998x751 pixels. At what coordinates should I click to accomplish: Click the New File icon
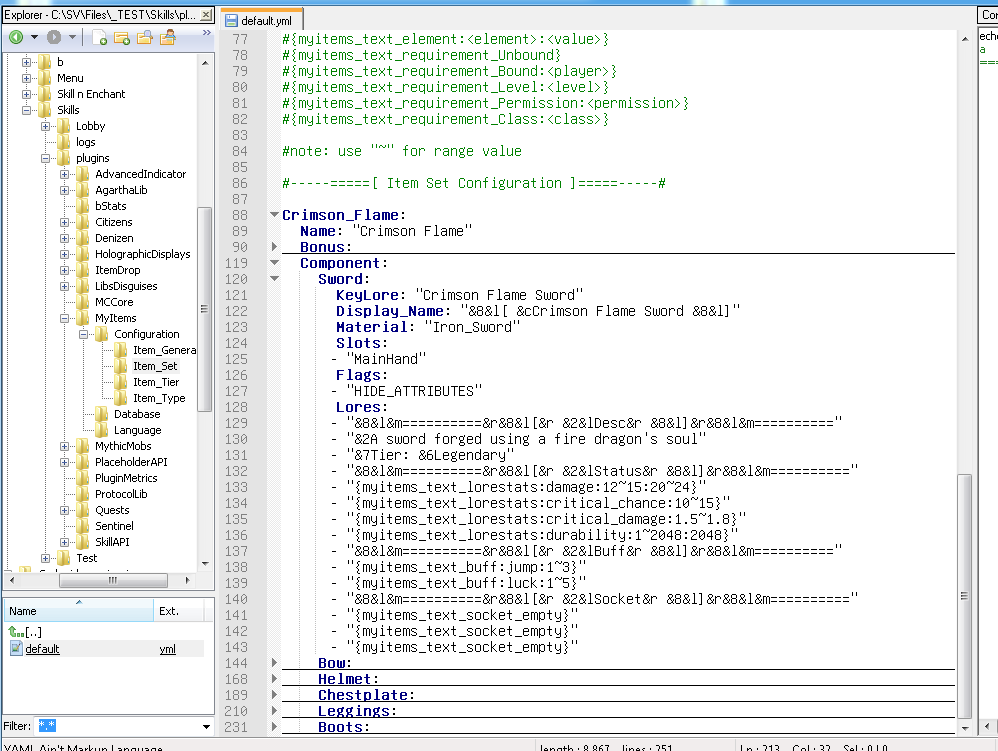(x=100, y=38)
